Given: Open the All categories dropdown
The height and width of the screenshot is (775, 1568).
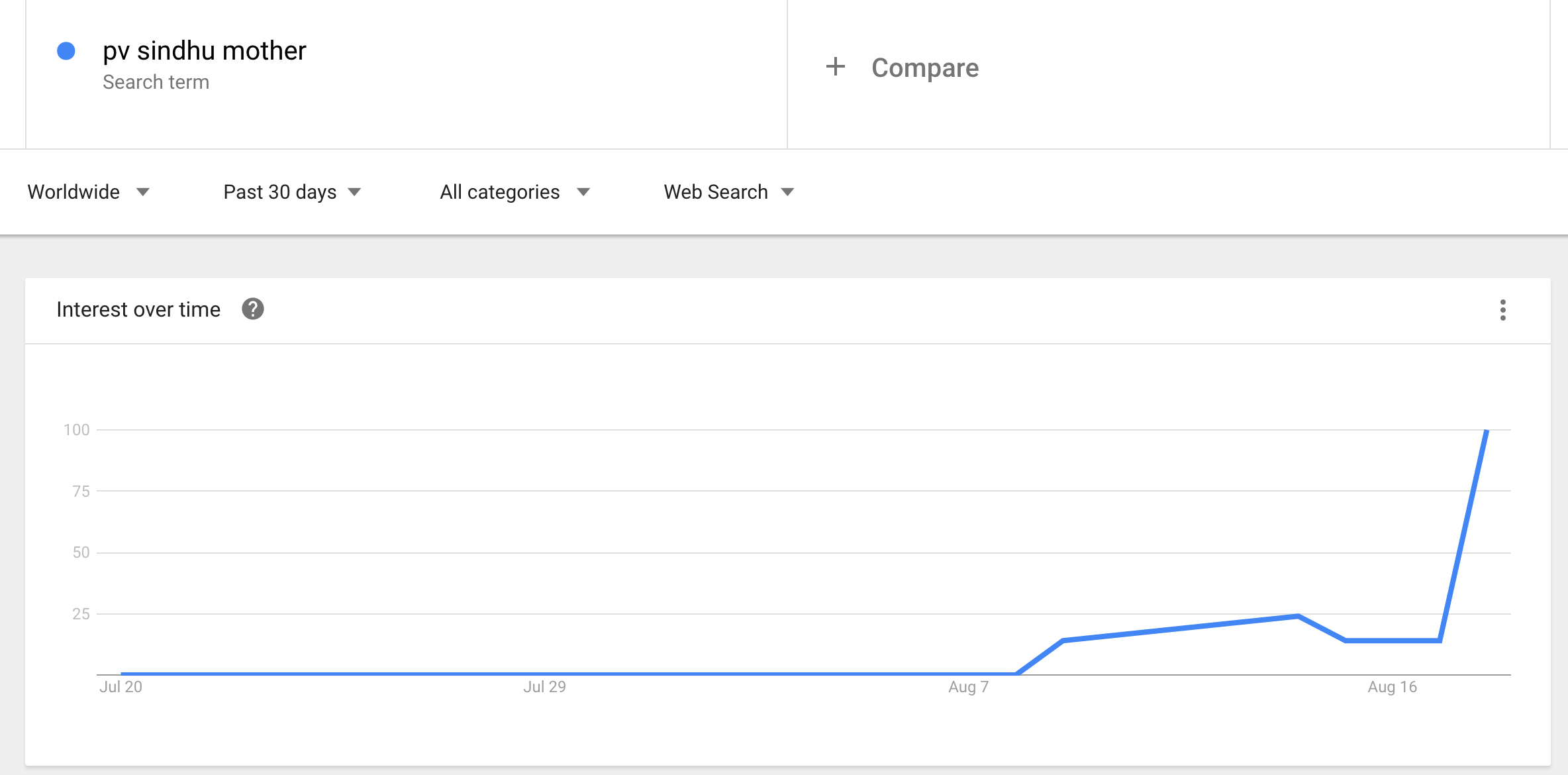Looking at the screenshot, I should tap(514, 192).
